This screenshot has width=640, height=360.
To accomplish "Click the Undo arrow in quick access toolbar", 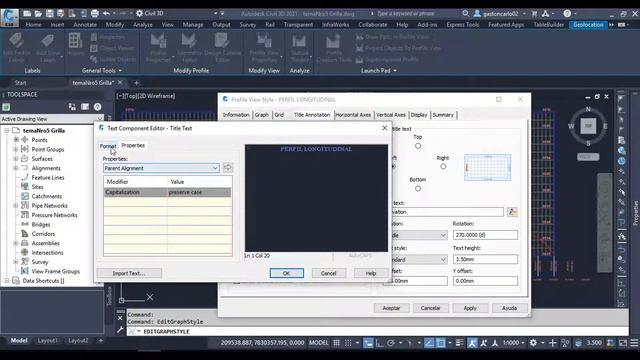I will click(x=106, y=13).
